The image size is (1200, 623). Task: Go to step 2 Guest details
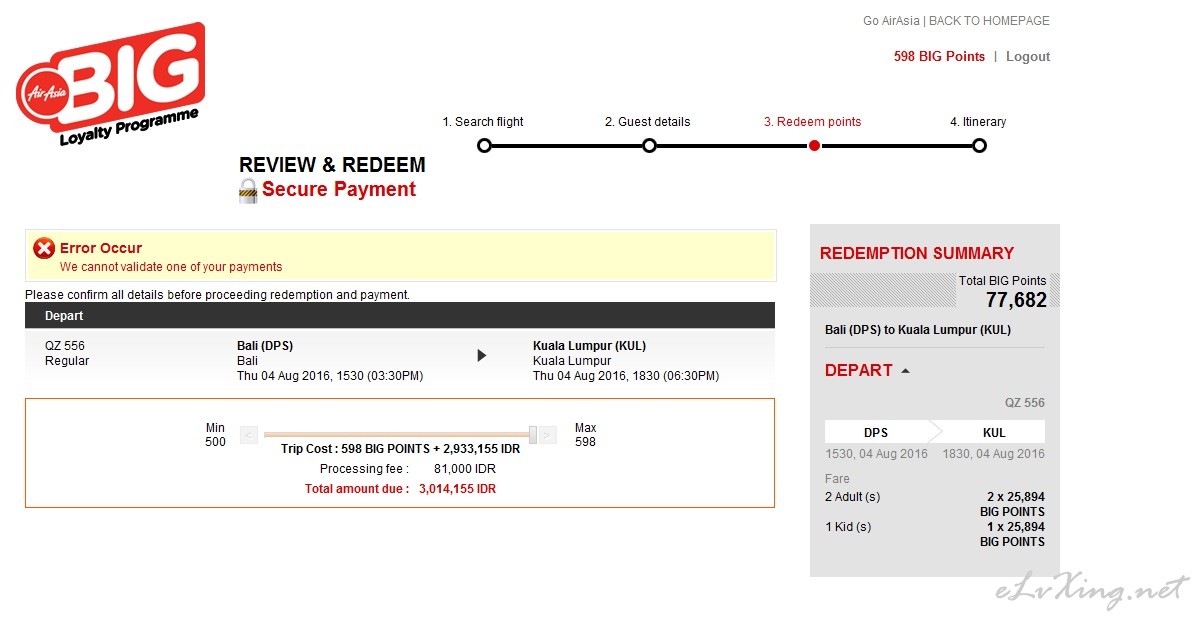pyautogui.click(x=647, y=122)
